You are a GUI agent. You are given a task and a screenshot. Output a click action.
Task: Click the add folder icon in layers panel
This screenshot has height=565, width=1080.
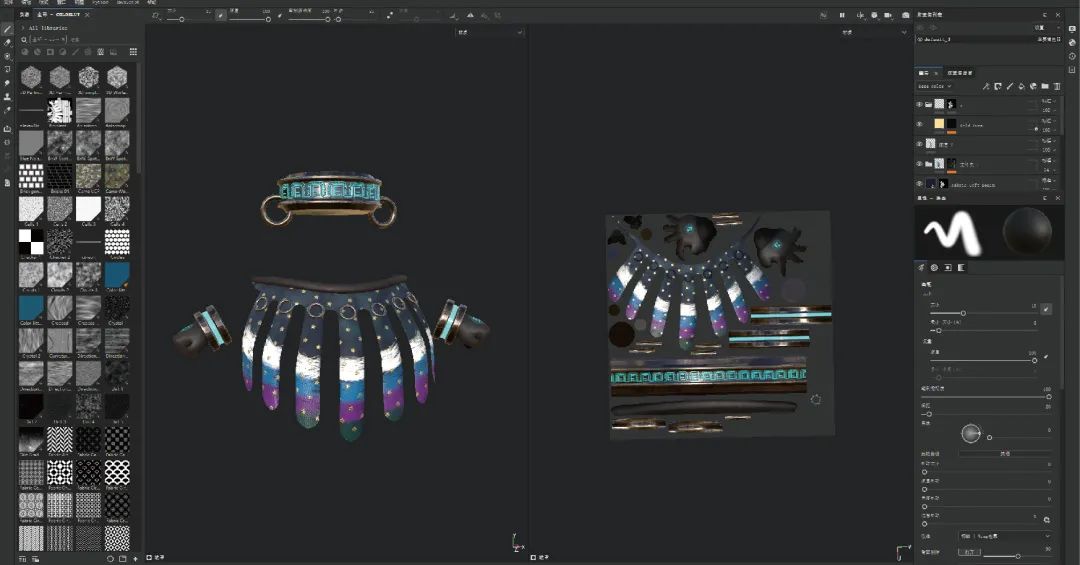tap(1045, 87)
